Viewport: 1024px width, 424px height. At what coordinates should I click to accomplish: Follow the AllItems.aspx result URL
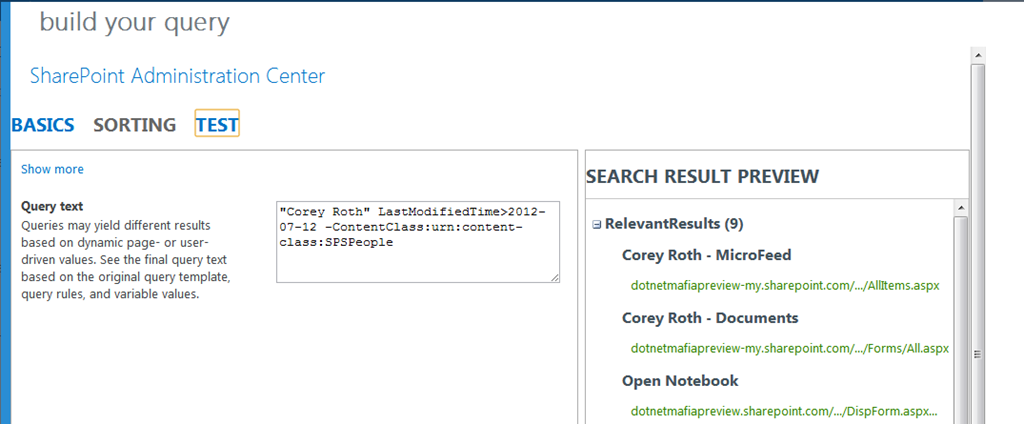point(785,285)
